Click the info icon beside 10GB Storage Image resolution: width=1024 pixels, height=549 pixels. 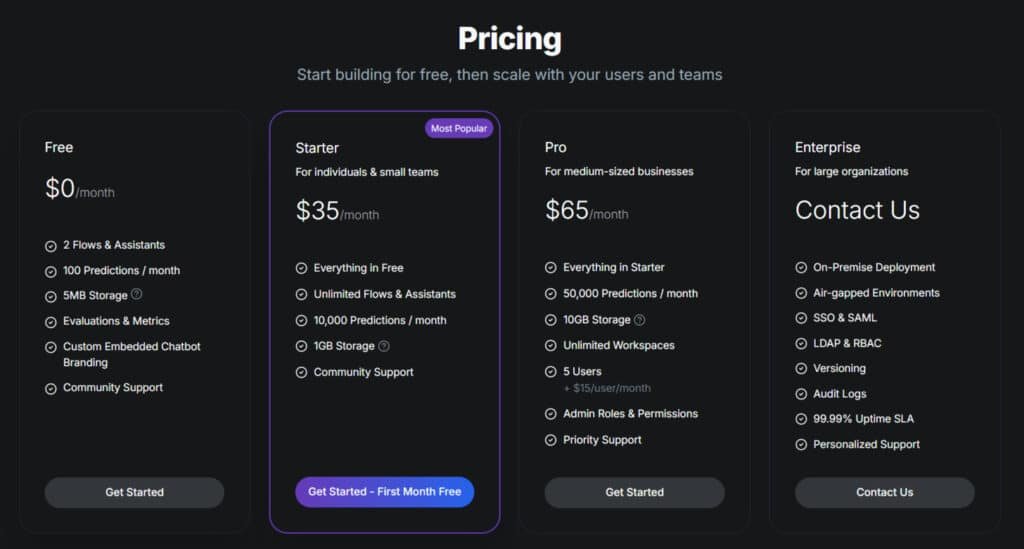(x=640, y=320)
